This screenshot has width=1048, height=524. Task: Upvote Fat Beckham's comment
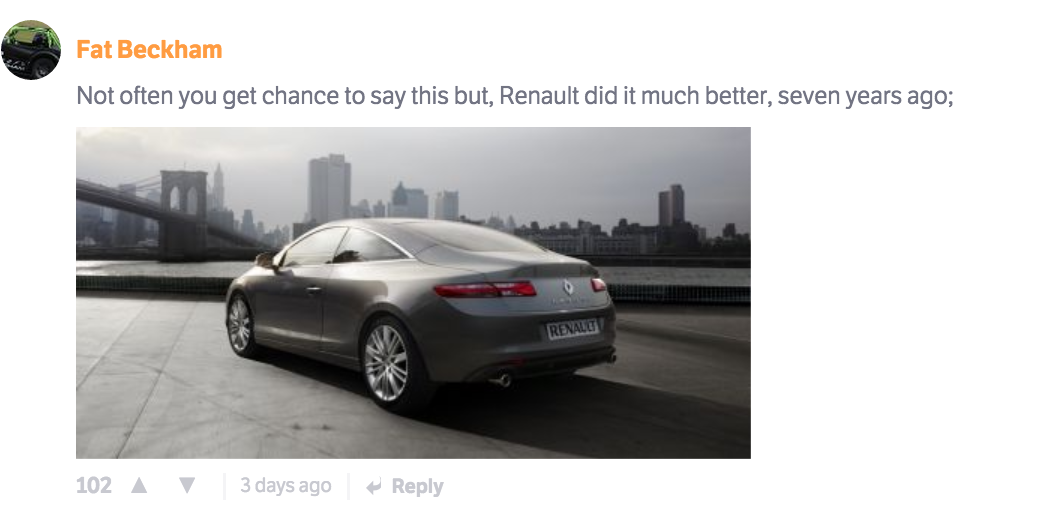139,485
